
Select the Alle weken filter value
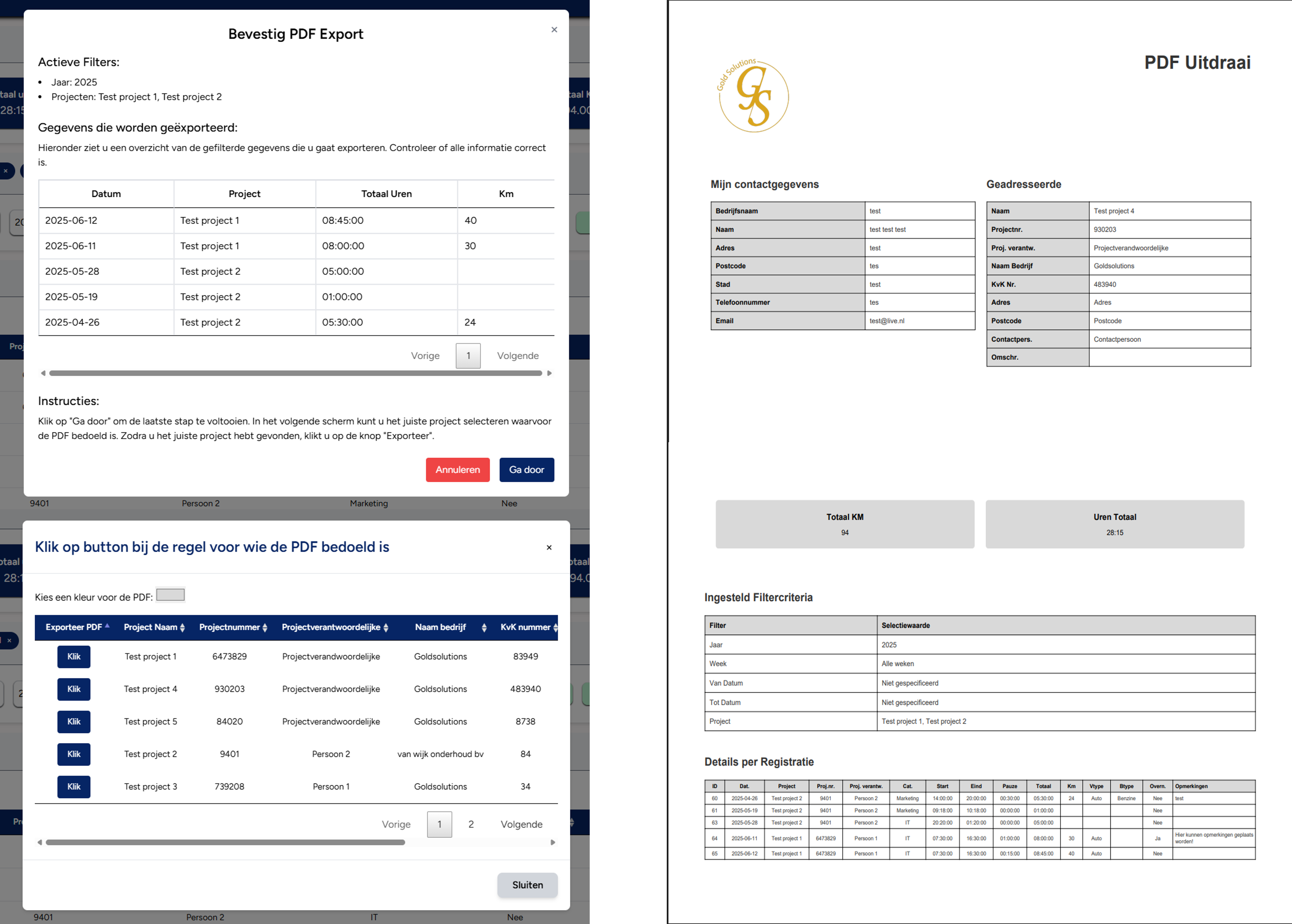1066,664
